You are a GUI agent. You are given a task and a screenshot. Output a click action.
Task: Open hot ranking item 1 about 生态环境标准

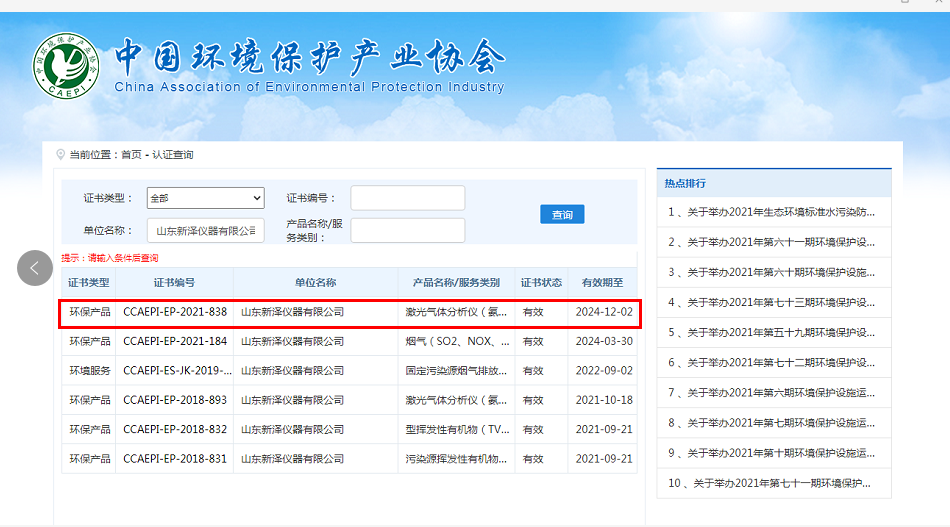(772, 212)
